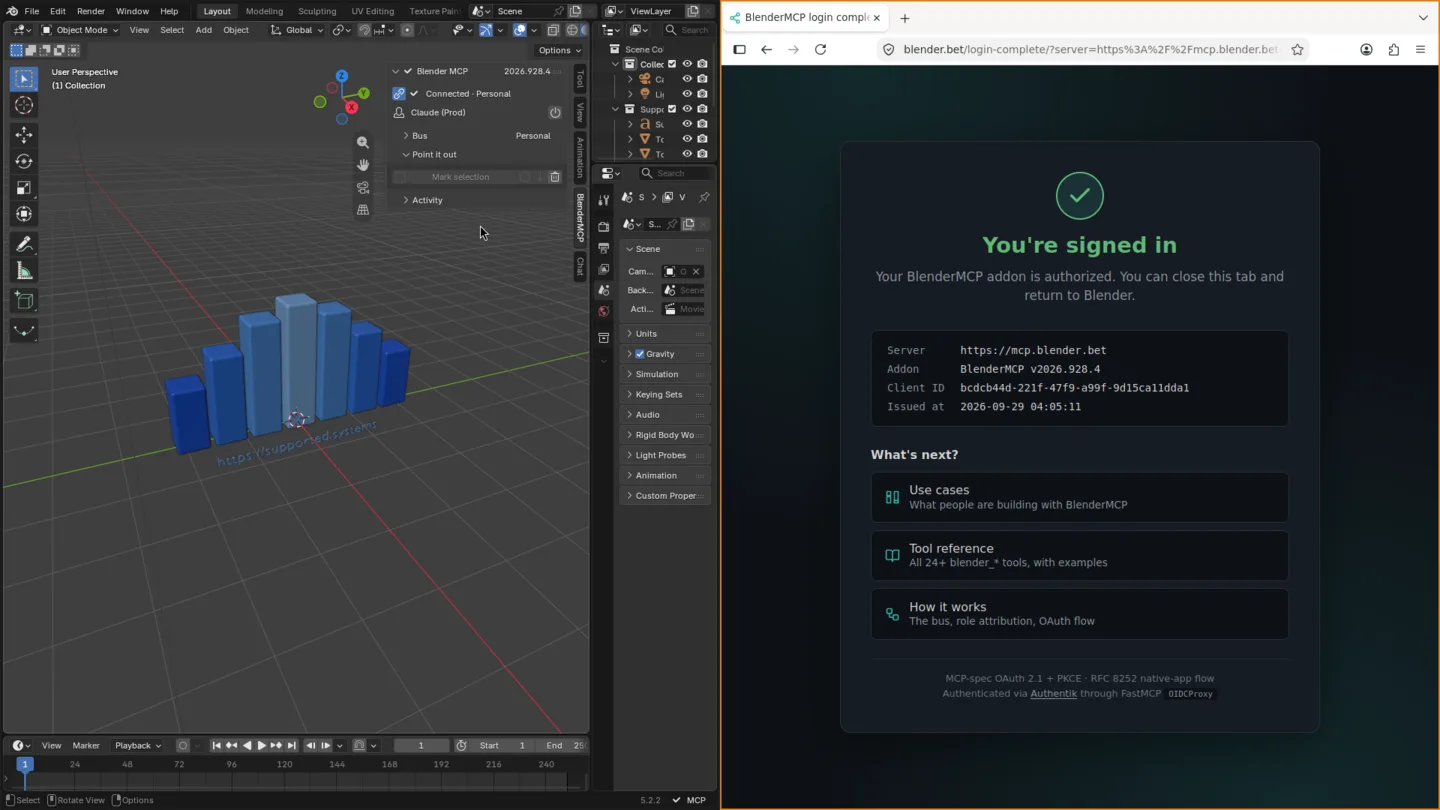
Task: Click the browser reload icon
Action: click(x=821, y=49)
